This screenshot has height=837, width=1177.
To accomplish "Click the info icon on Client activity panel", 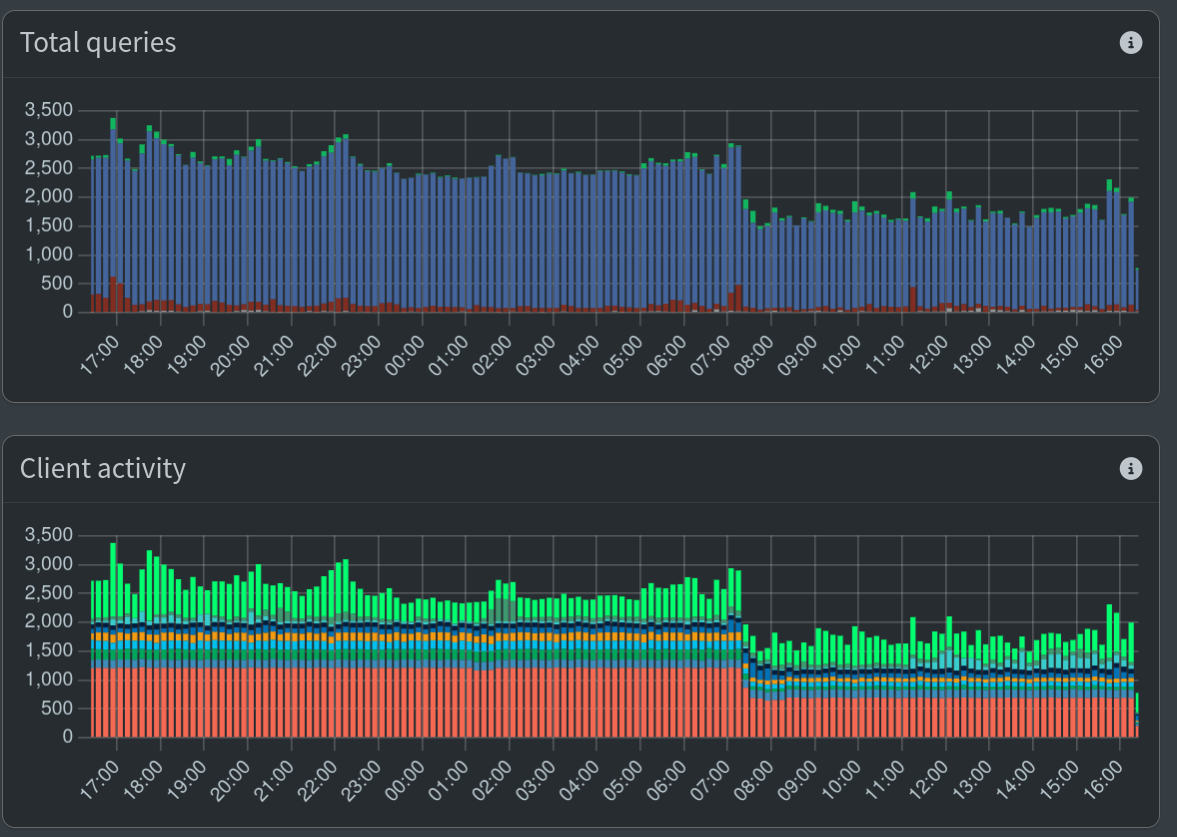I will coord(1131,468).
